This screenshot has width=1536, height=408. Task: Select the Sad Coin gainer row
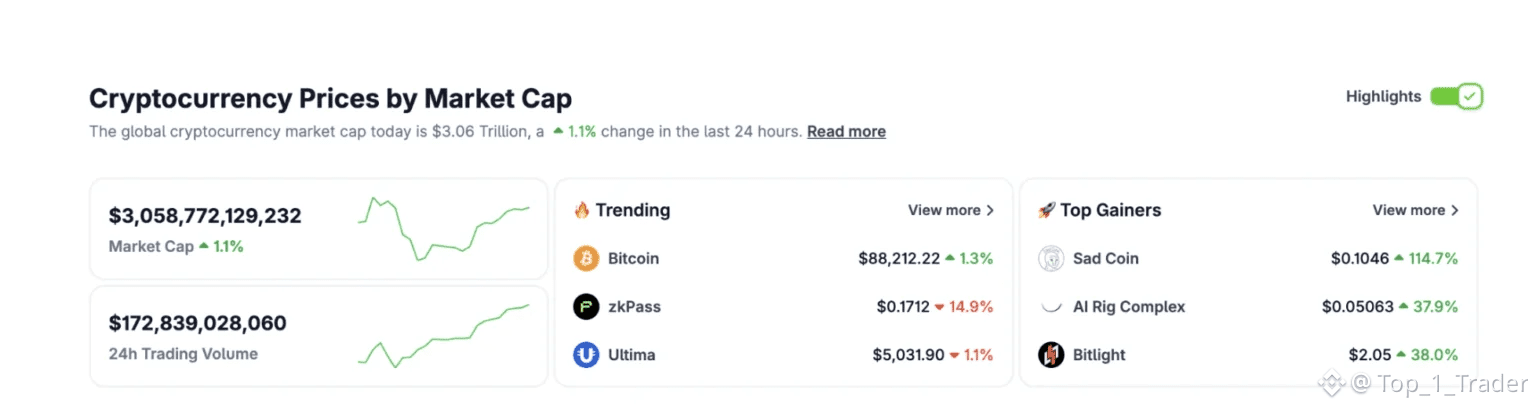1248,258
